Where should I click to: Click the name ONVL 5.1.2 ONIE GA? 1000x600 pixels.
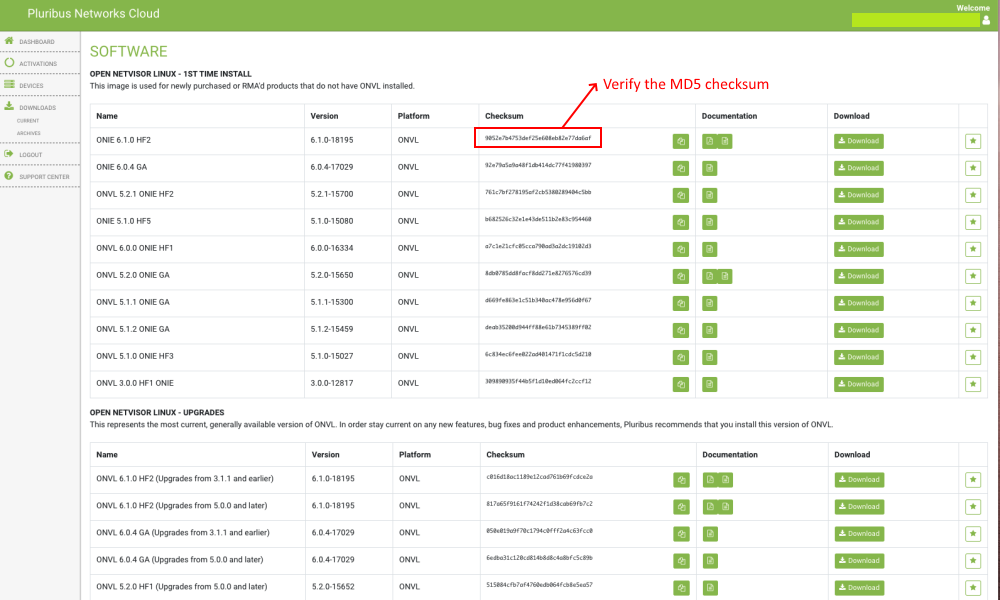(133, 330)
